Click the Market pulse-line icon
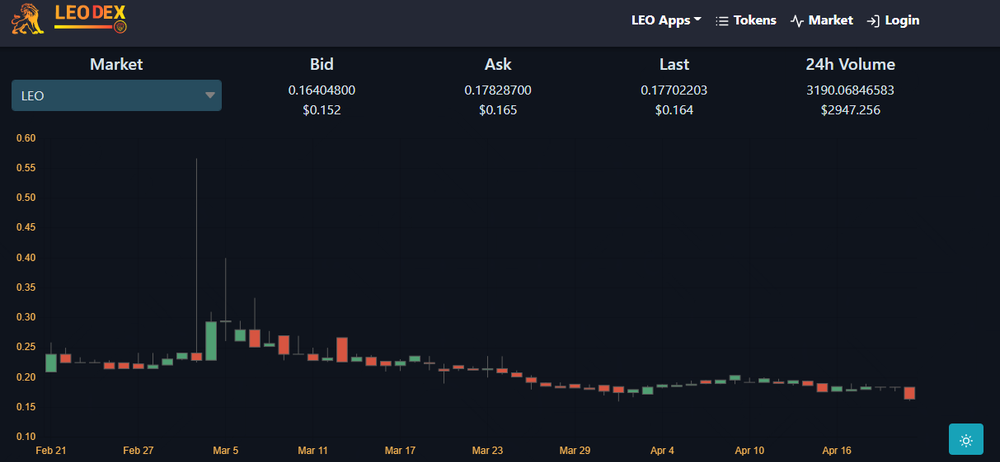The width and height of the screenshot is (1000, 462). [x=797, y=21]
